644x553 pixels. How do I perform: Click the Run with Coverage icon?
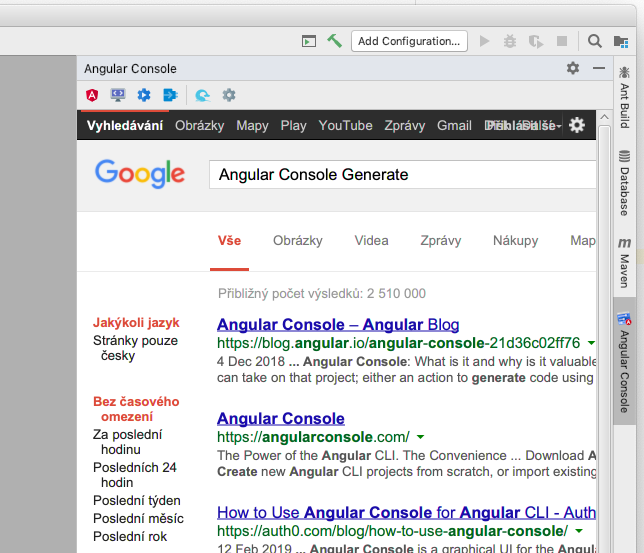(x=536, y=41)
